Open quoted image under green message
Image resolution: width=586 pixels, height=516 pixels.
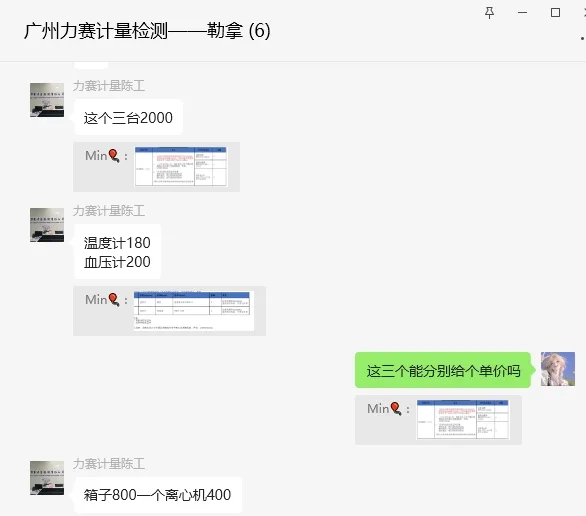(463, 419)
